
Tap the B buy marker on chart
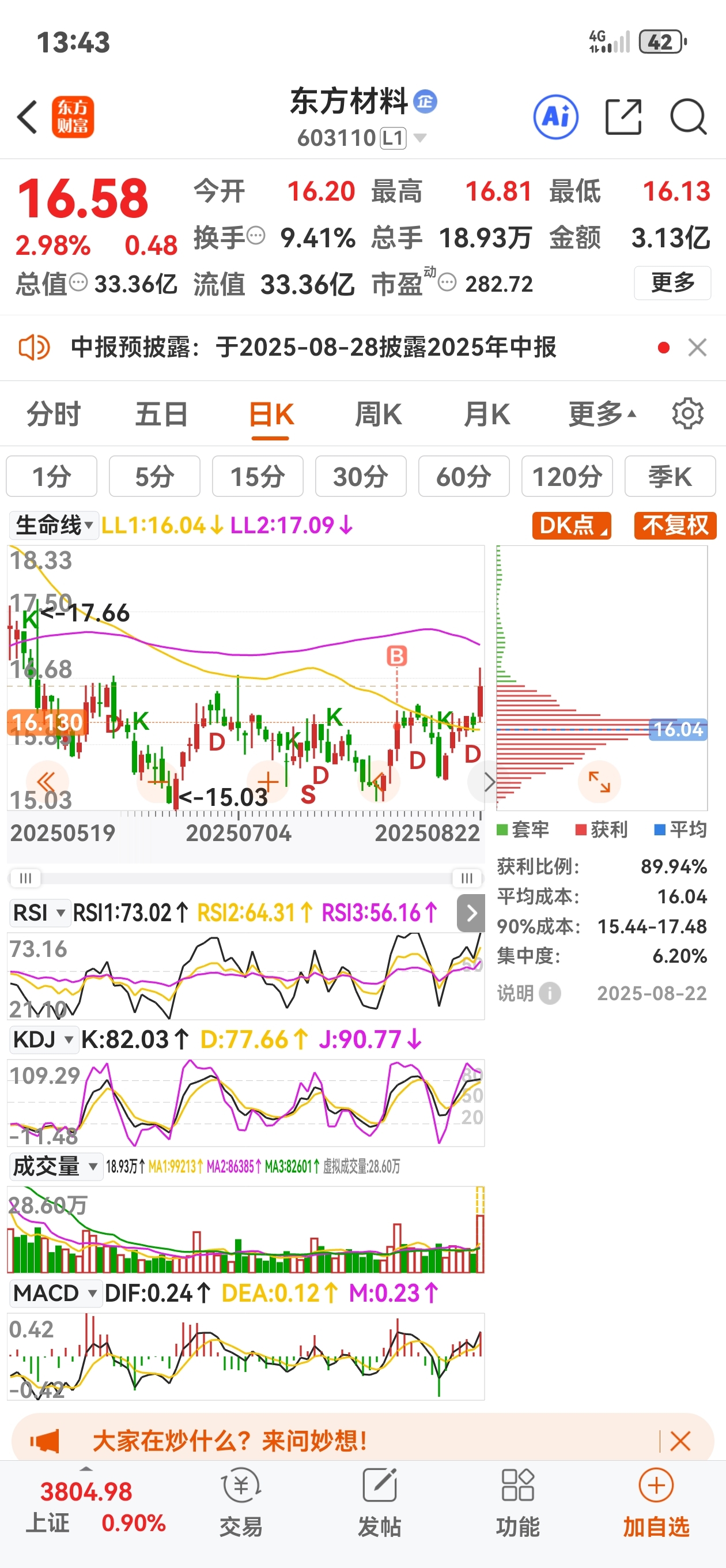pos(397,655)
